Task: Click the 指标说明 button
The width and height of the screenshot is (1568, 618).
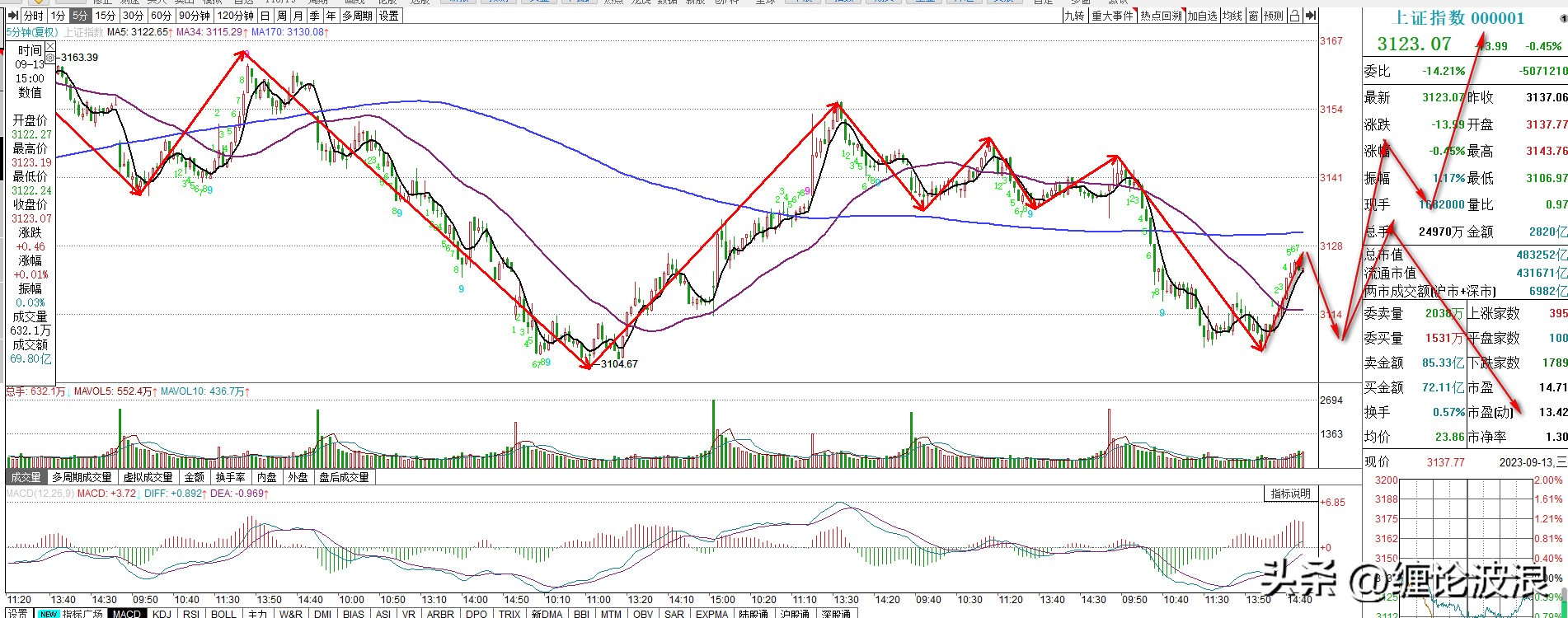Action: coord(1290,494)
